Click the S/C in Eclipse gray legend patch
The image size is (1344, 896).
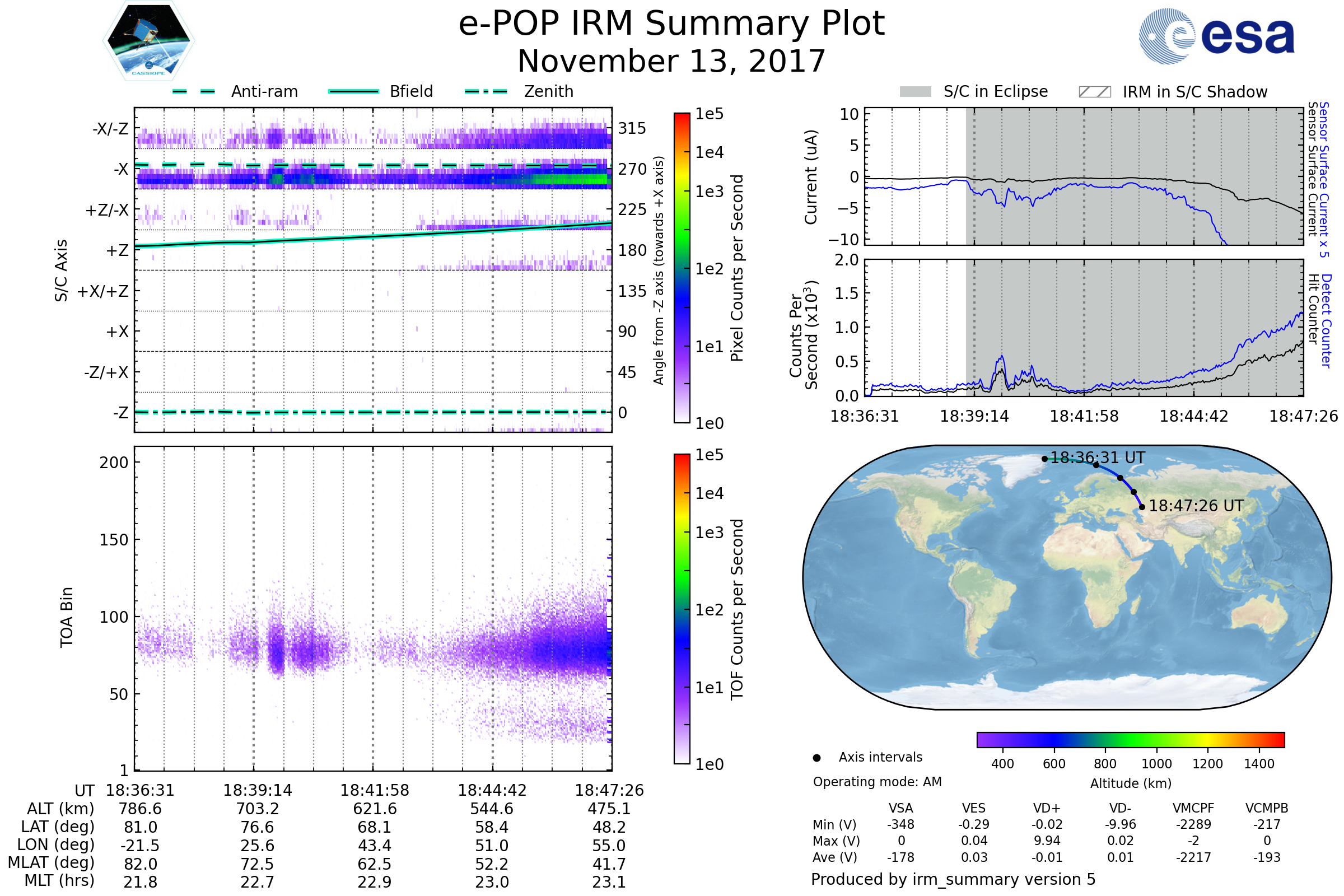click(915, 92)
